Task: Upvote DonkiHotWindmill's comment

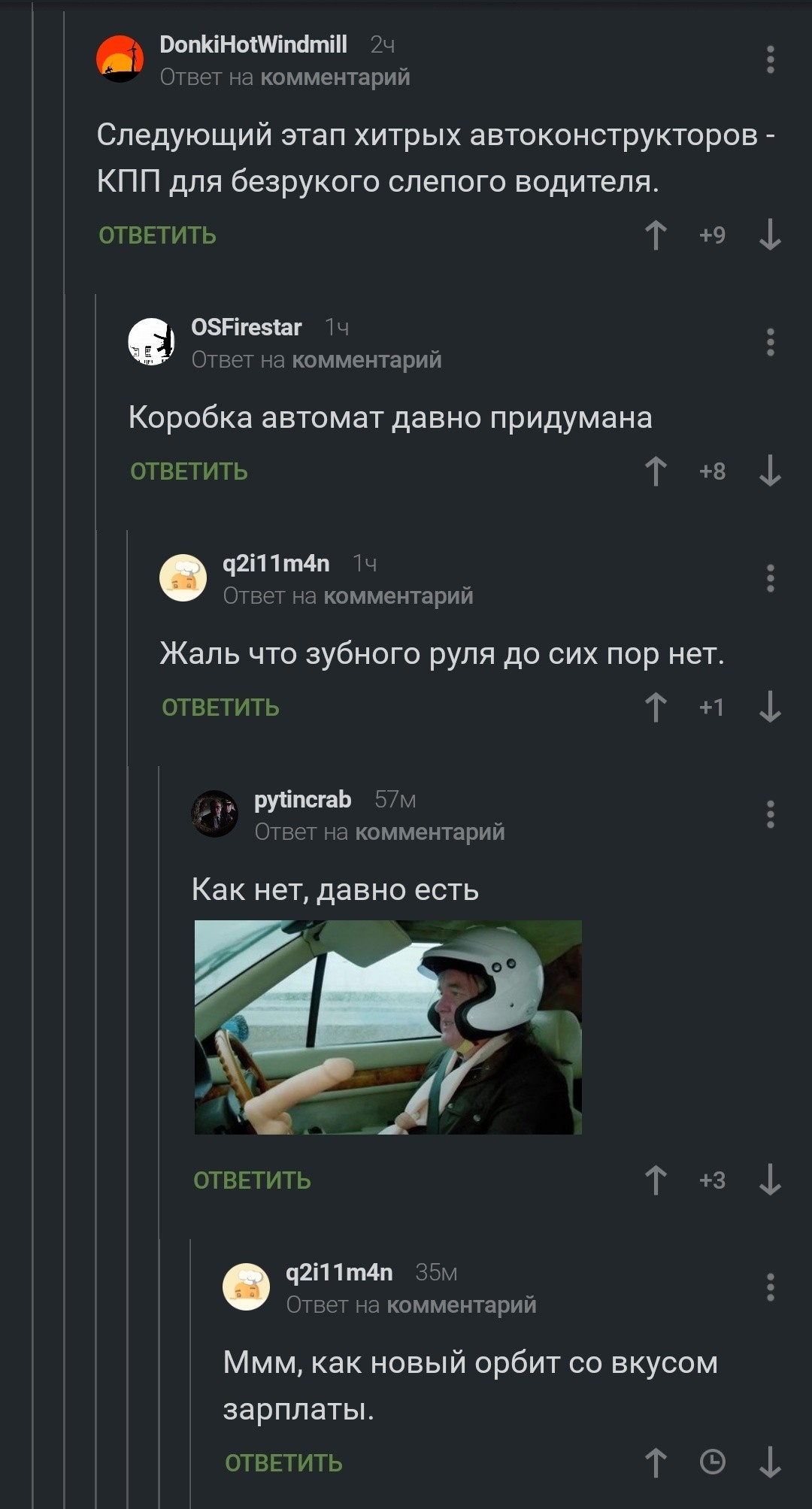Action: [x=656, y=235]
